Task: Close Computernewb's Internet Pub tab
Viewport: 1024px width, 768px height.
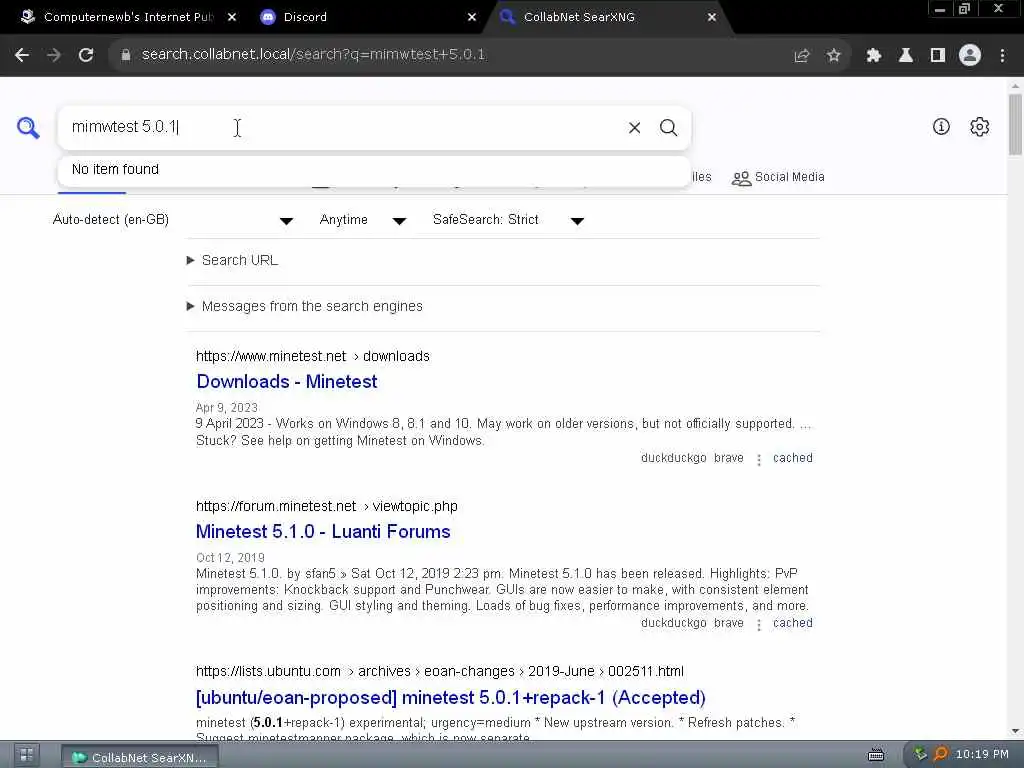Action: pos(232,17)
